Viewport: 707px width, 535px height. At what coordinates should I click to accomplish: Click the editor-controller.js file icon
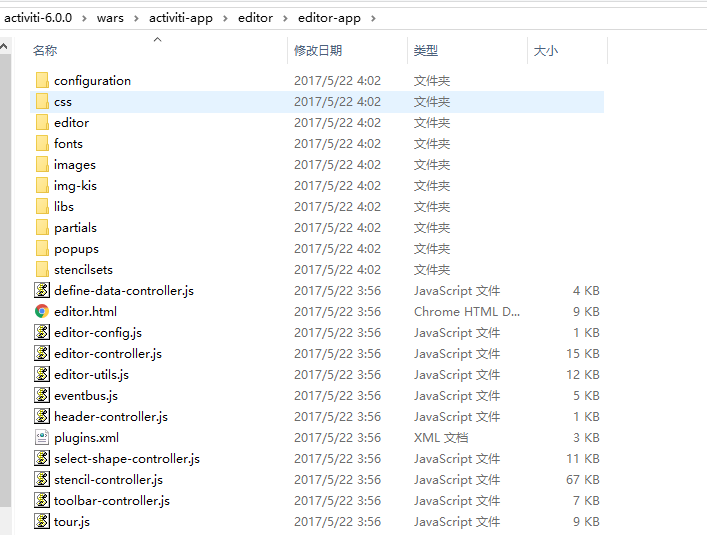coord(42,353)
